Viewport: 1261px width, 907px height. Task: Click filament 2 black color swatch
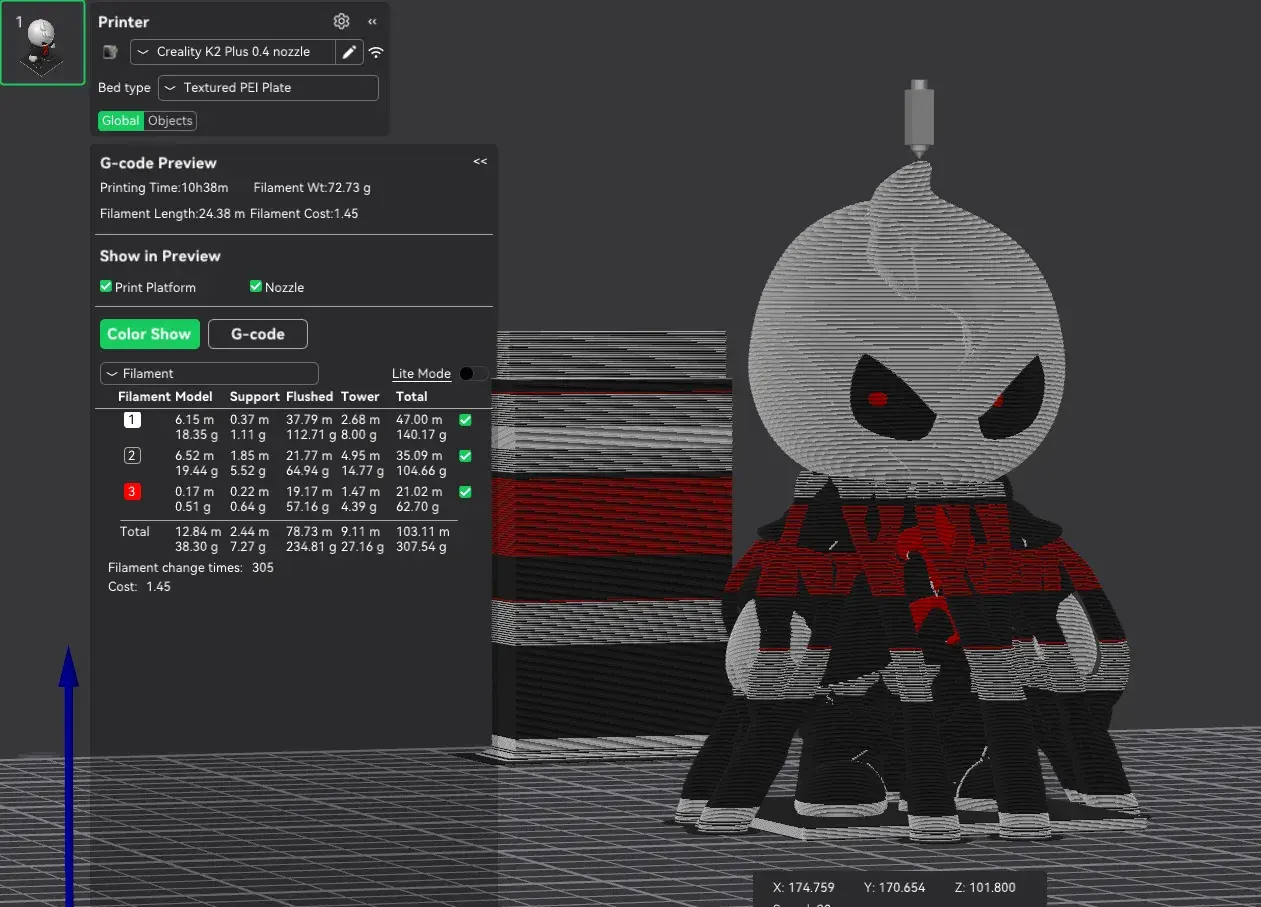pyautogui.click(x=132, y=456)
